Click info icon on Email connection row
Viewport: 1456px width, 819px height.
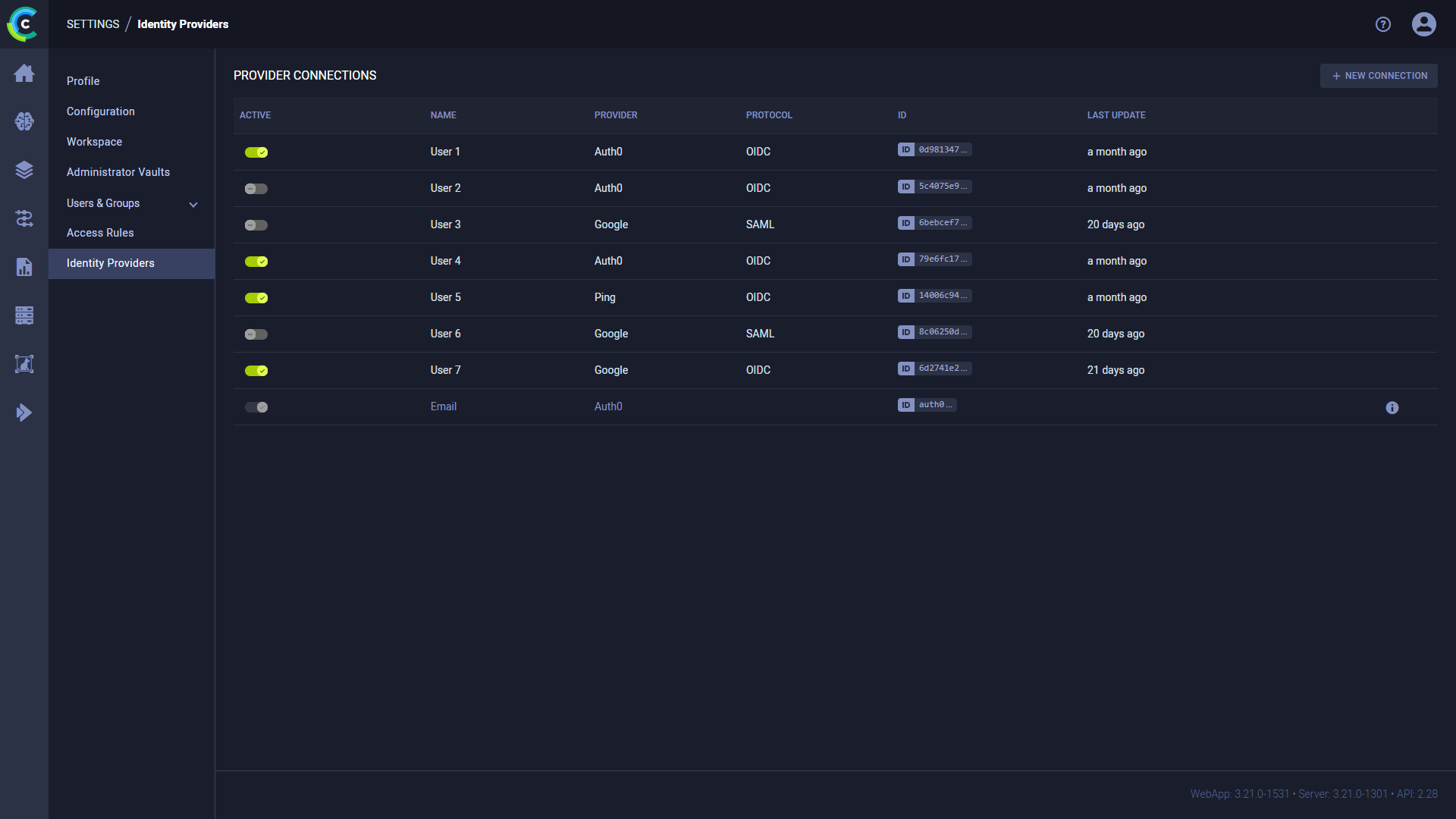pos(1392,407)
